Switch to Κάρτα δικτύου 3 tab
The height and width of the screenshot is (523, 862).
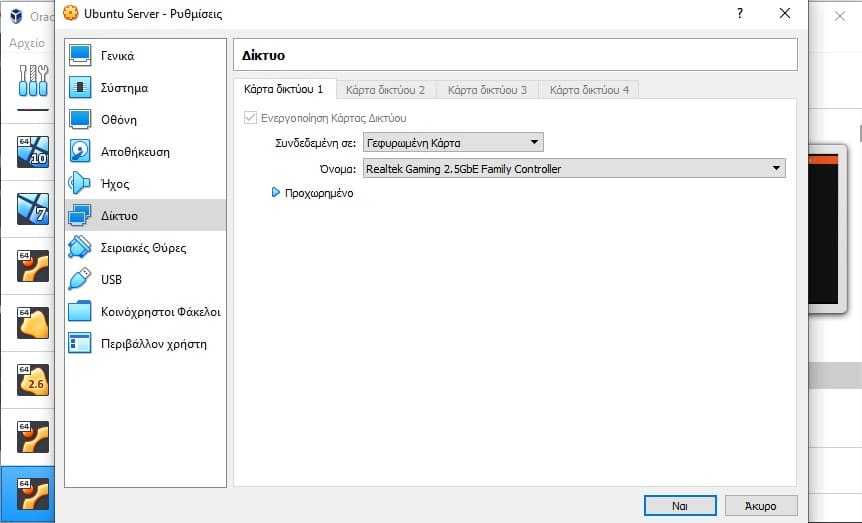pyautogui.click(x=487, y=90)
